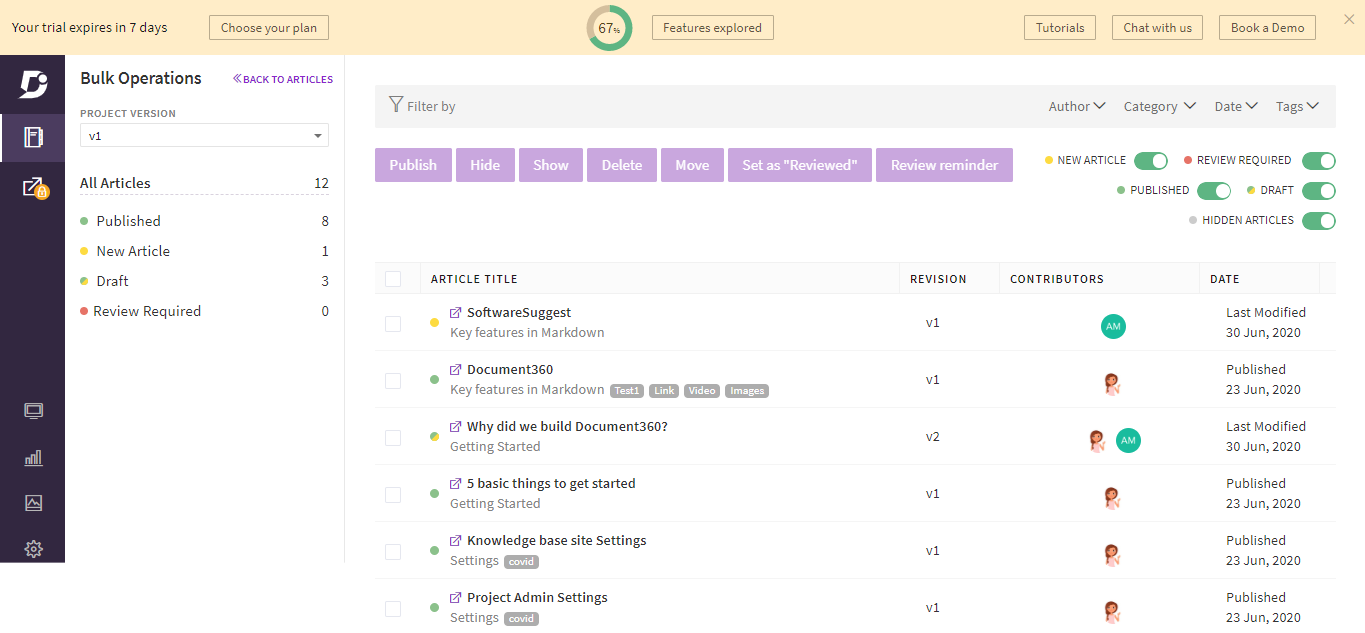
Task: Click the Review reminder button
Action: [x=944, y=165]
